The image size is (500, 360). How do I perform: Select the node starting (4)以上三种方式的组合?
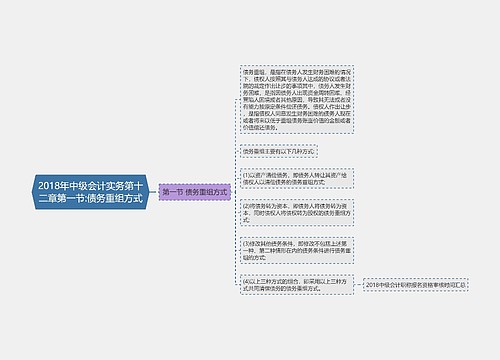pos(297,285)
